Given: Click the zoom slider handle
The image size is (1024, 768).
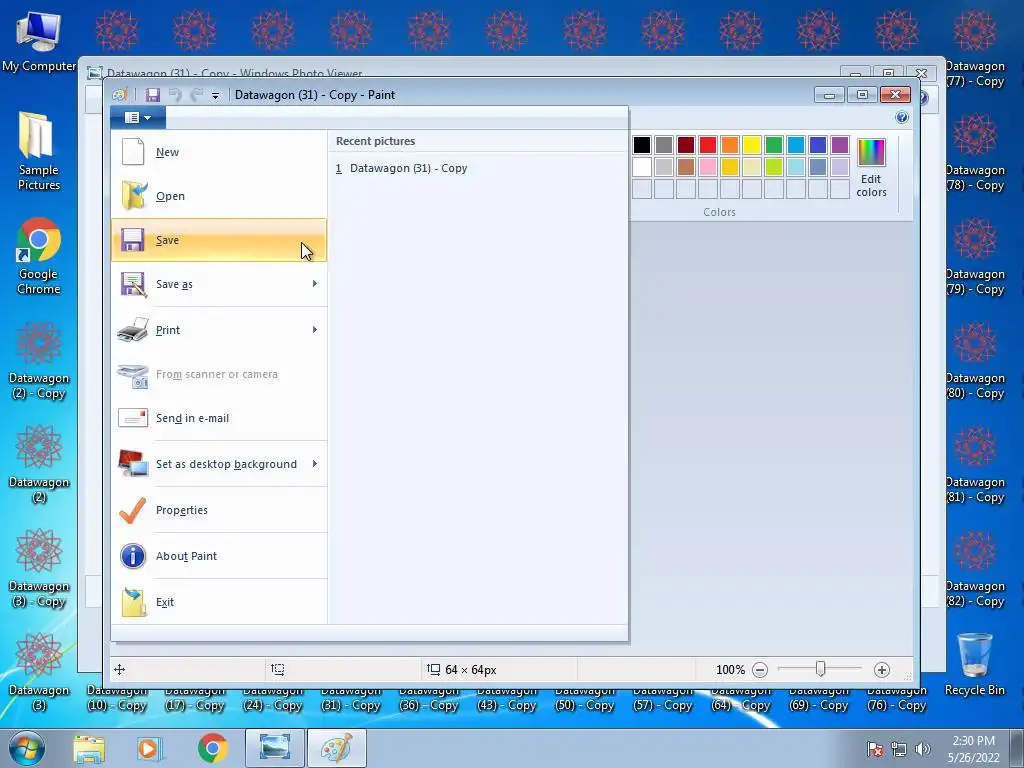Looking at the screenshot, I should pos(821,669).
